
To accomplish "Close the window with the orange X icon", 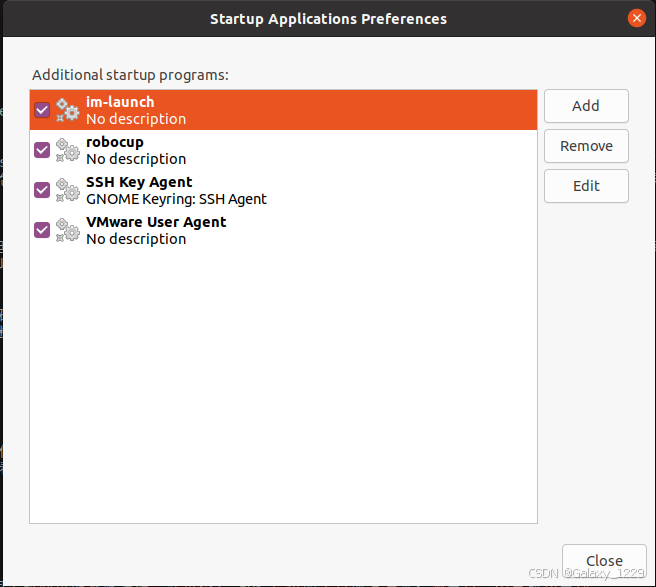I will click(636, 18).
